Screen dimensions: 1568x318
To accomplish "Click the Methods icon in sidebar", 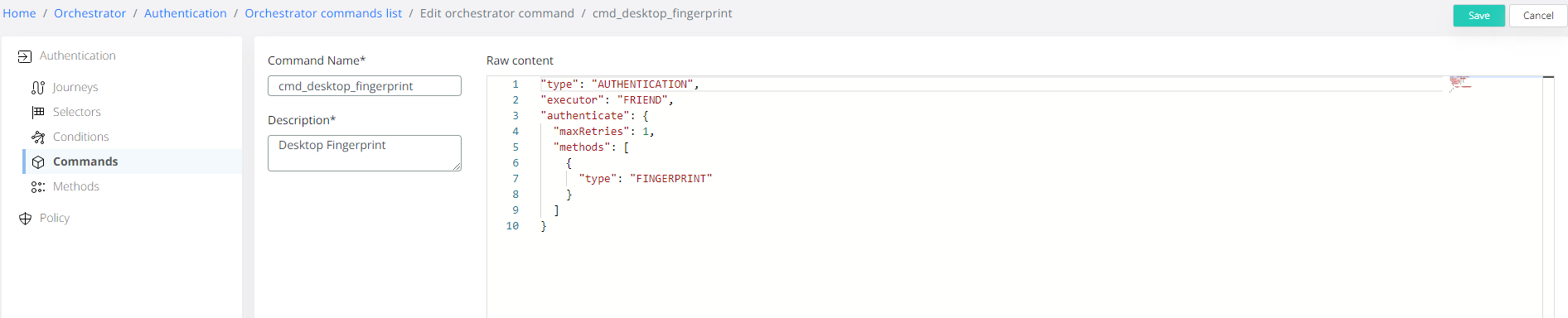I will pyautogui.click(x=38, y=187).
